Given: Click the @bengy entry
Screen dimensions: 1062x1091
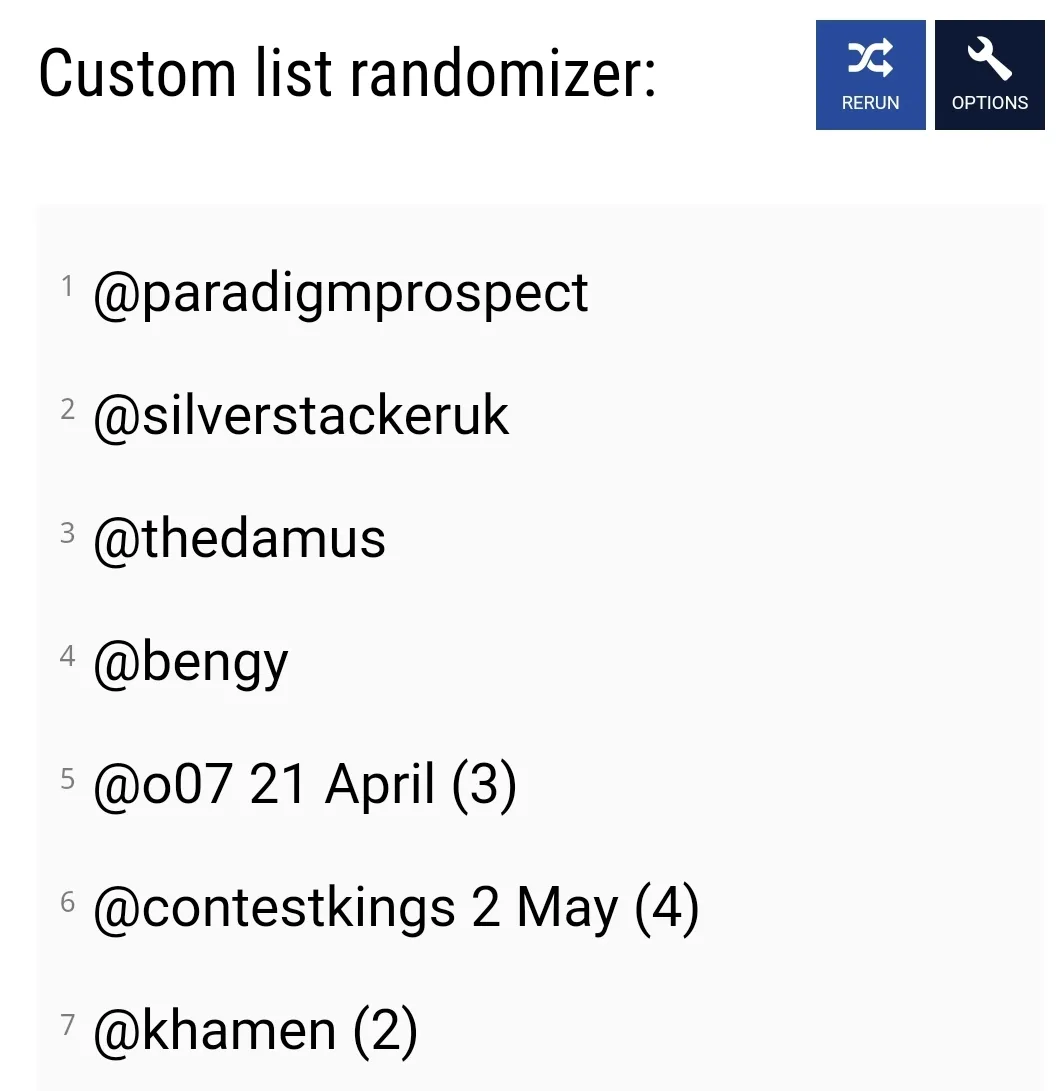Looking at the screenshot, I should pos(190,661).
